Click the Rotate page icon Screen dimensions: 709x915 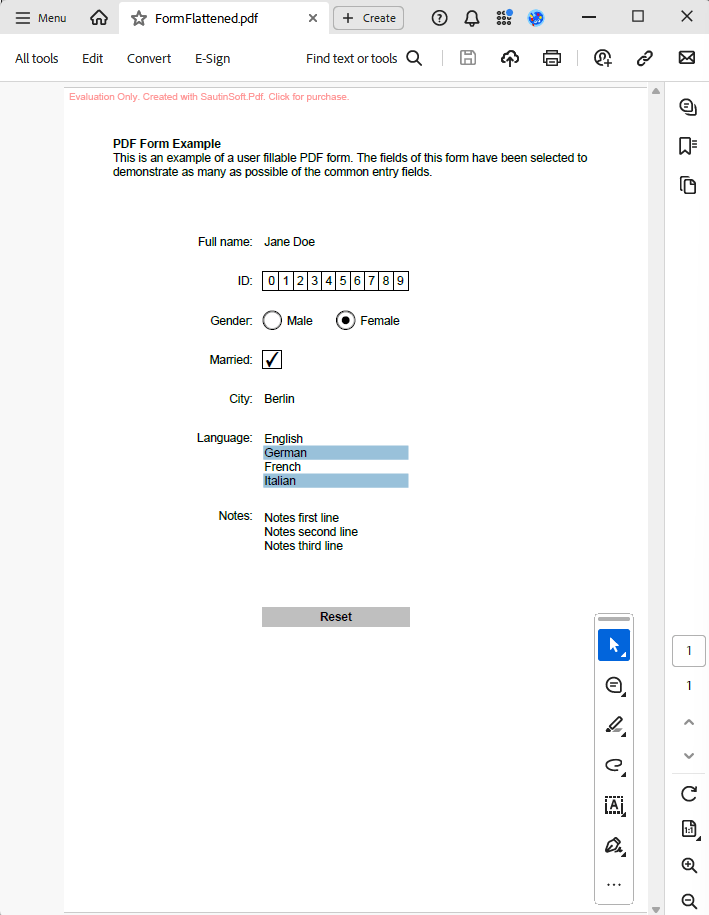pyautogui.click(x=688, y=793)
